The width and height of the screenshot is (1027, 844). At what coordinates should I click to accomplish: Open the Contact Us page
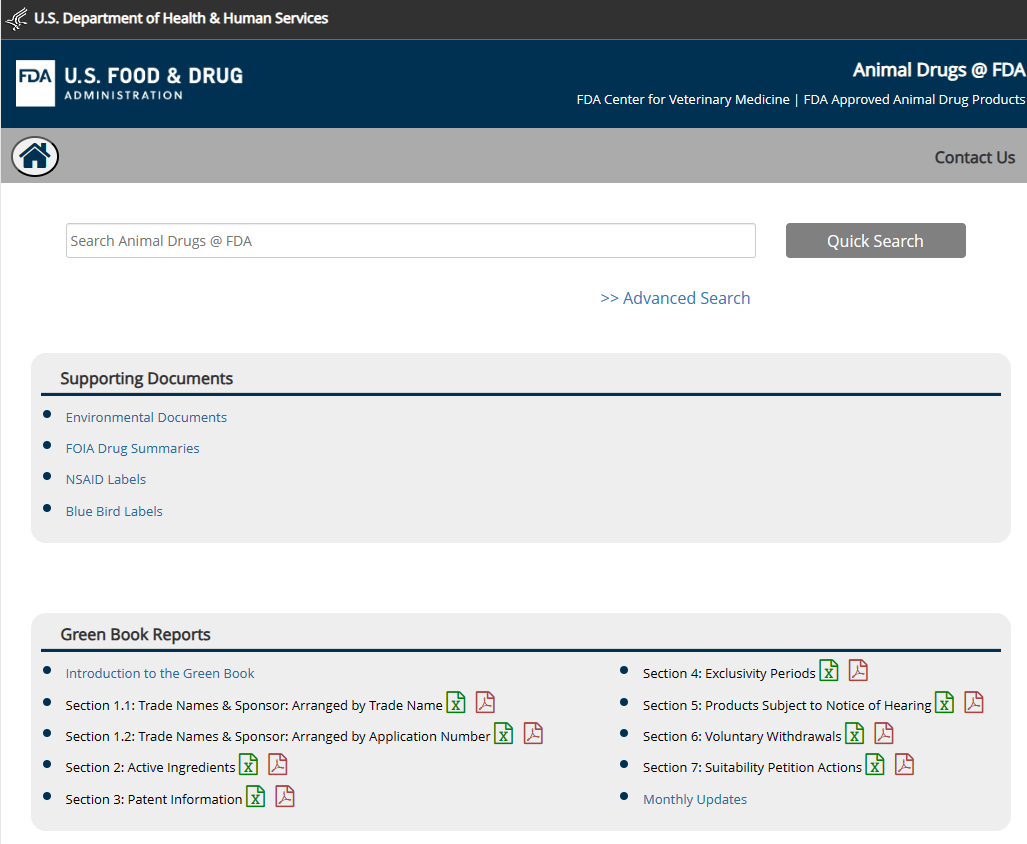(975, 158)
